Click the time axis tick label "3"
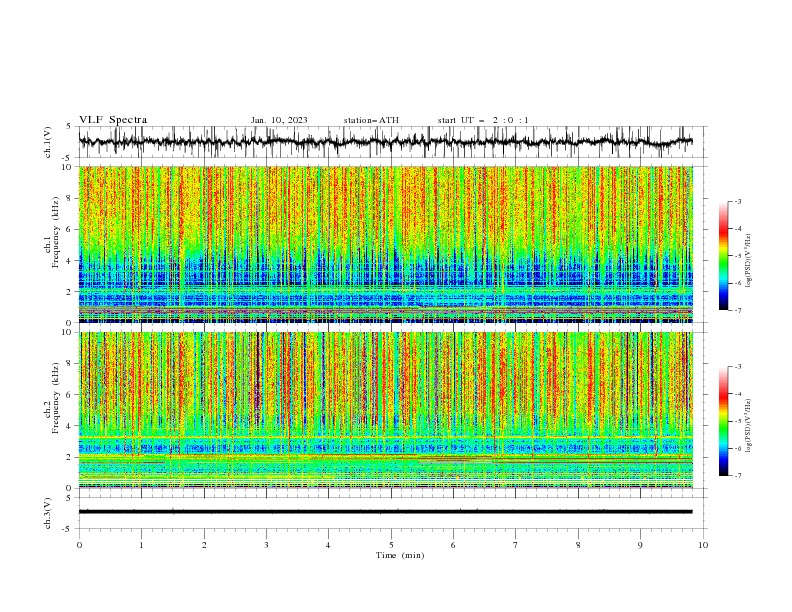Screen dimensions: 792x612 [x=266, y=545]
